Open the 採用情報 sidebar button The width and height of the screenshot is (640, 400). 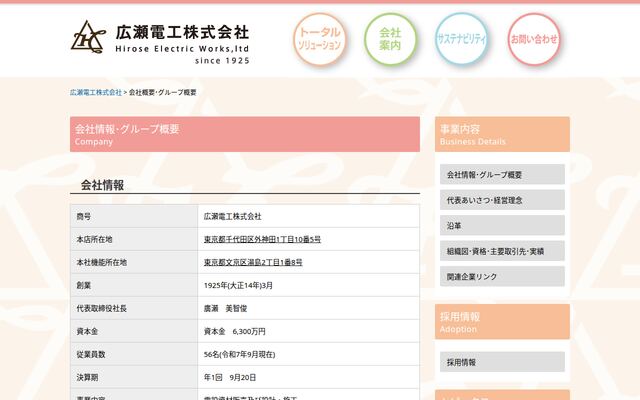click(x=502, y=362)
